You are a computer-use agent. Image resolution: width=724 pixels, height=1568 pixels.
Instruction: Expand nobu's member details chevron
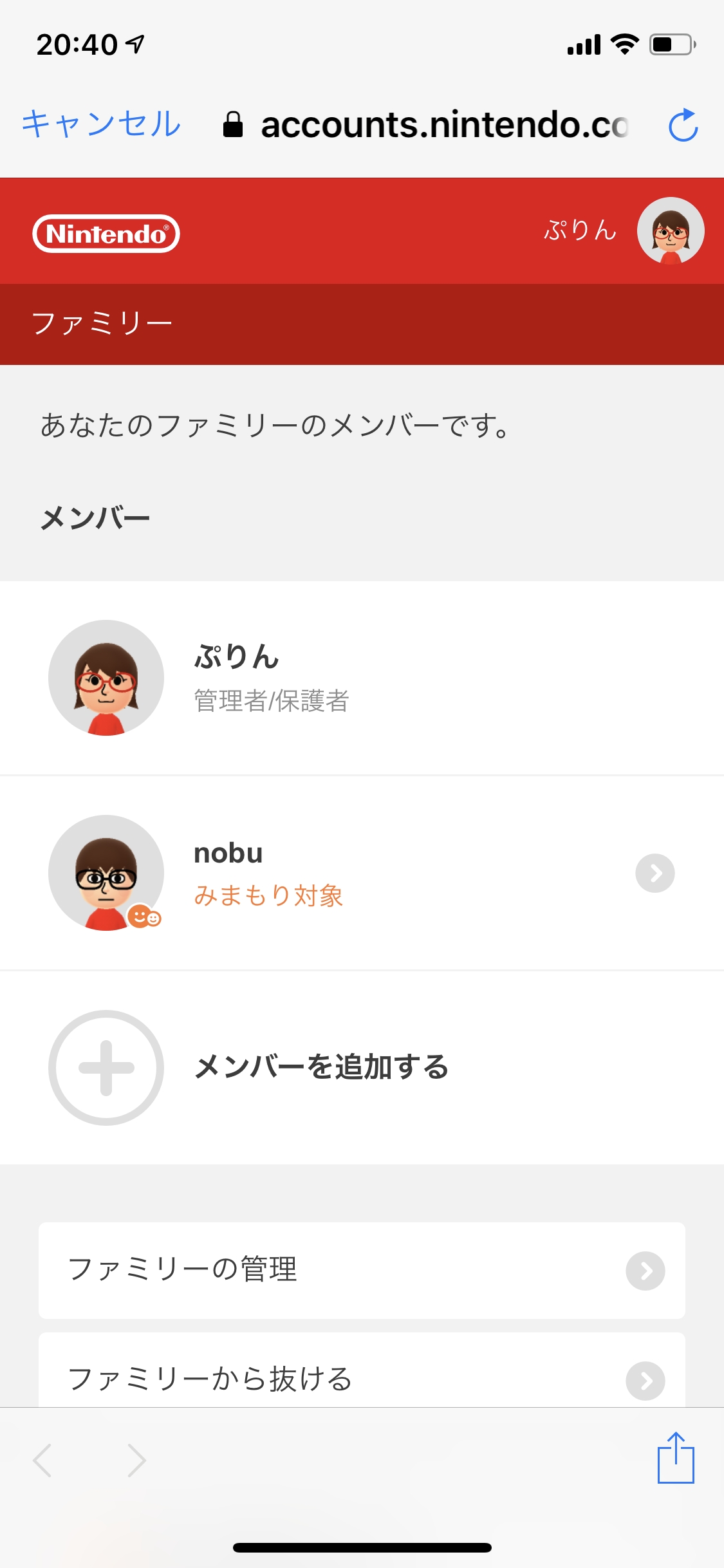click(x=654, y=873)
